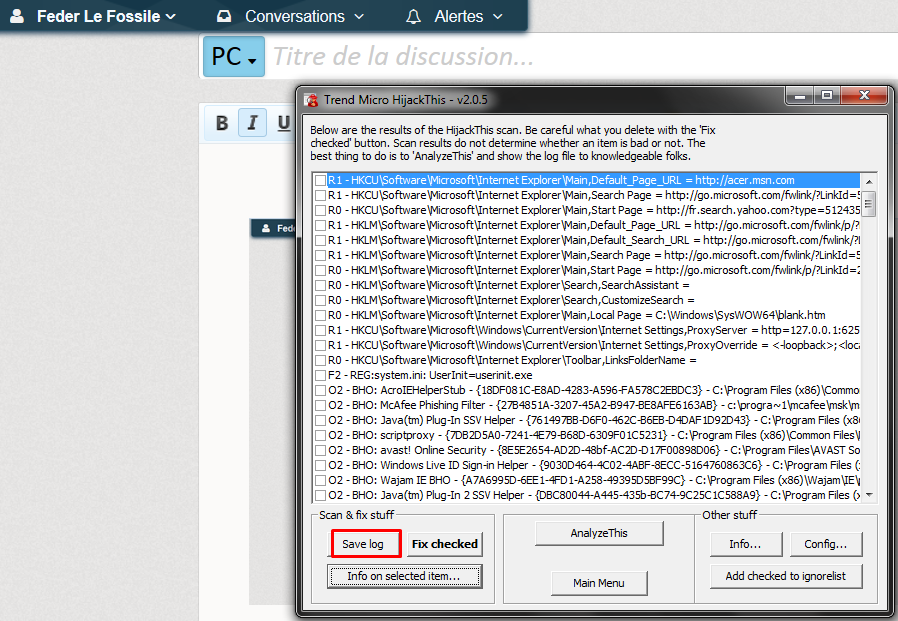Viewport: 898px width, 621px height.
Task: Check the box for Default_Page_URL acer.msn.com entry
Action: [321, 180]
